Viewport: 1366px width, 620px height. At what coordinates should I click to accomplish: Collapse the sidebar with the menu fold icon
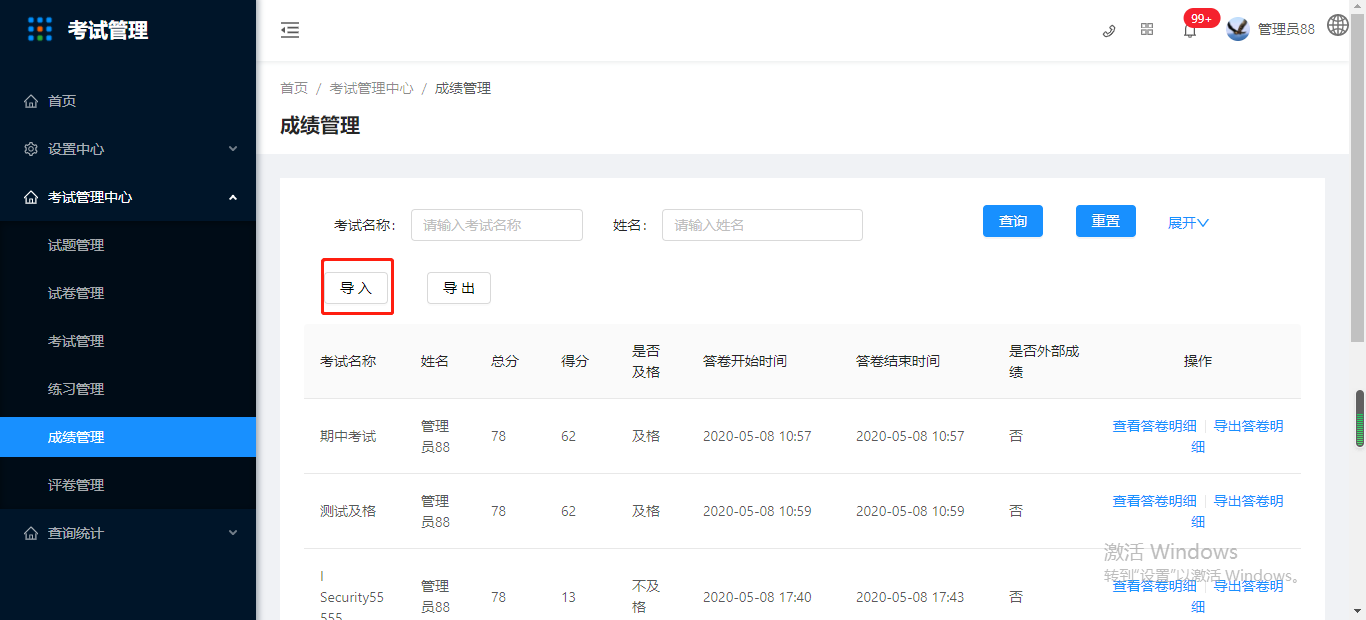[x=290, y=30]
